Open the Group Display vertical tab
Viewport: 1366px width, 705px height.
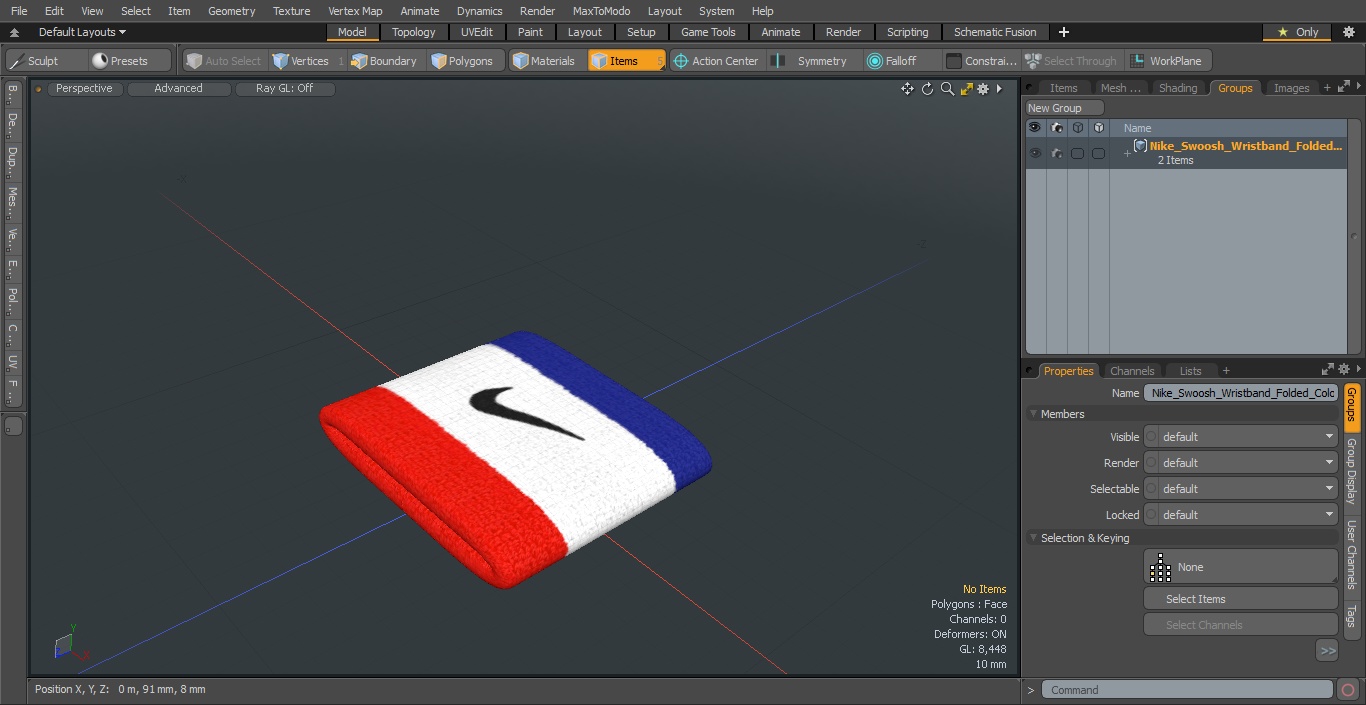(1352, 471)
